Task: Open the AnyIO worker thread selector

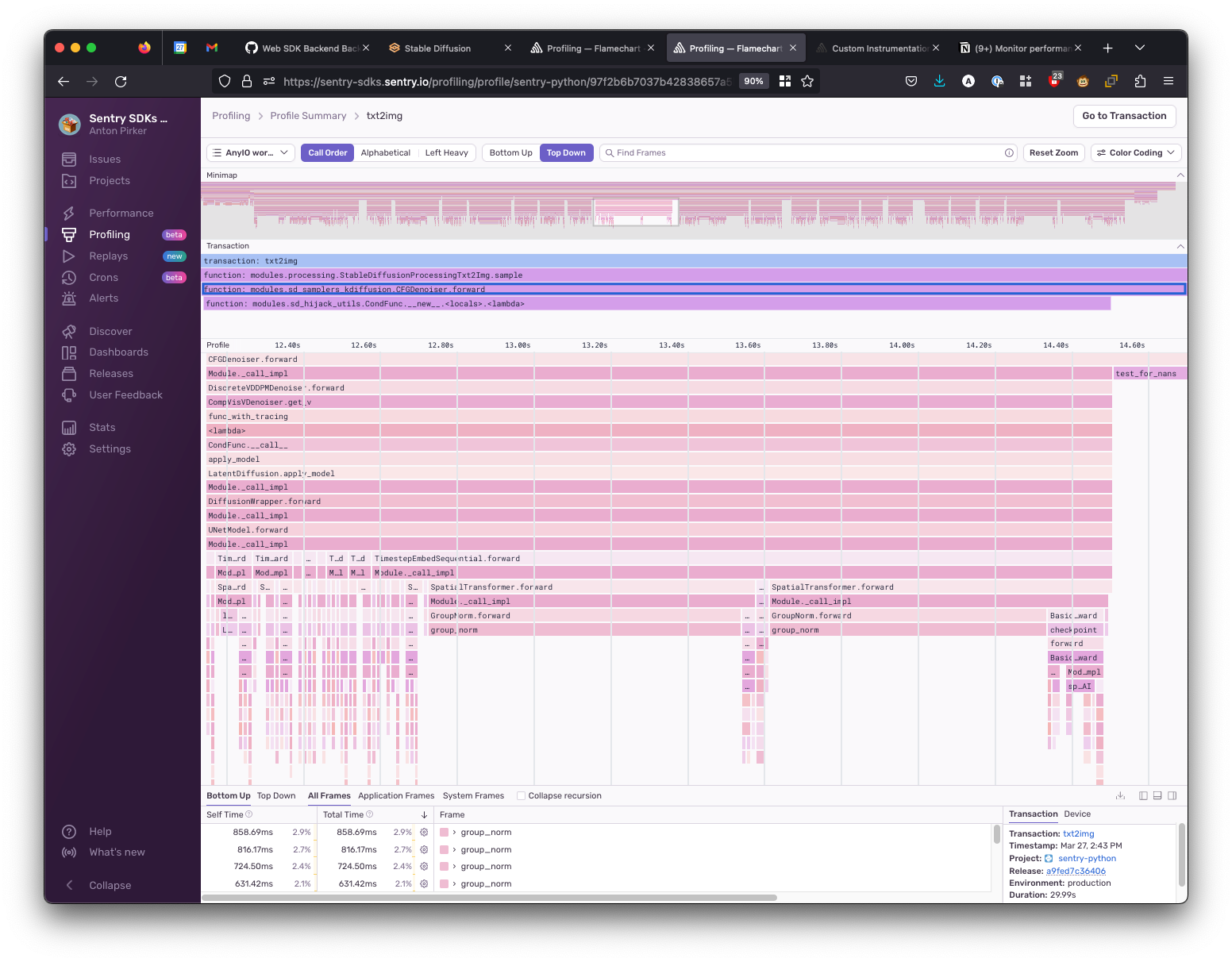Action: click(251, 153)
